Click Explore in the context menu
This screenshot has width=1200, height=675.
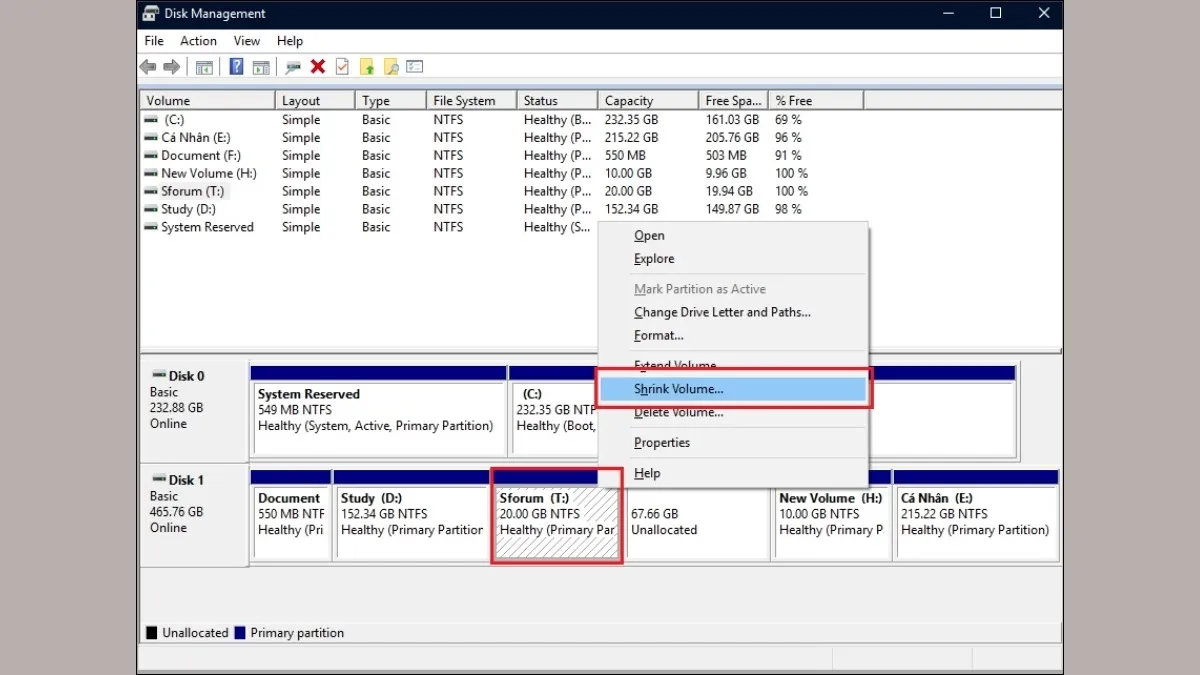[x=653, y=258]
